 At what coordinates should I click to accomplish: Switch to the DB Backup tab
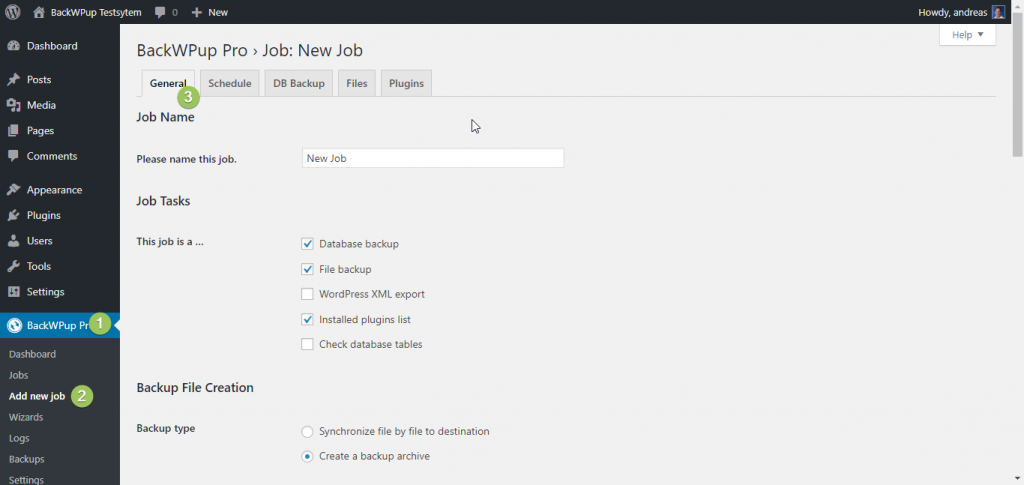click(x=299, y=83)
